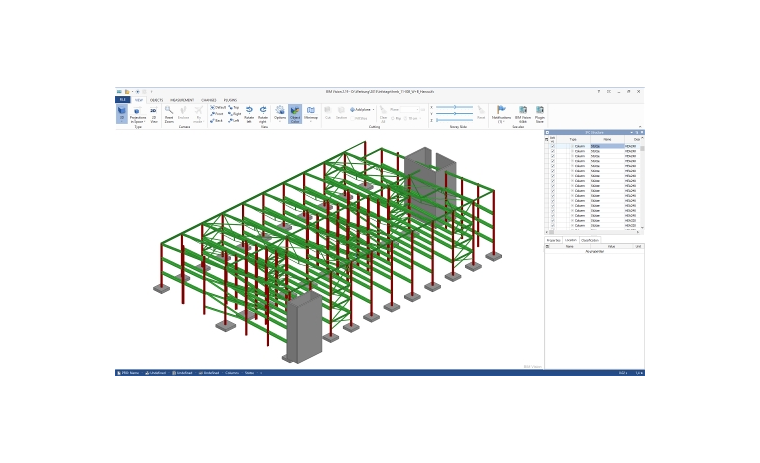
Task: Rotate the model left
Action: click(x=249, y=114)
